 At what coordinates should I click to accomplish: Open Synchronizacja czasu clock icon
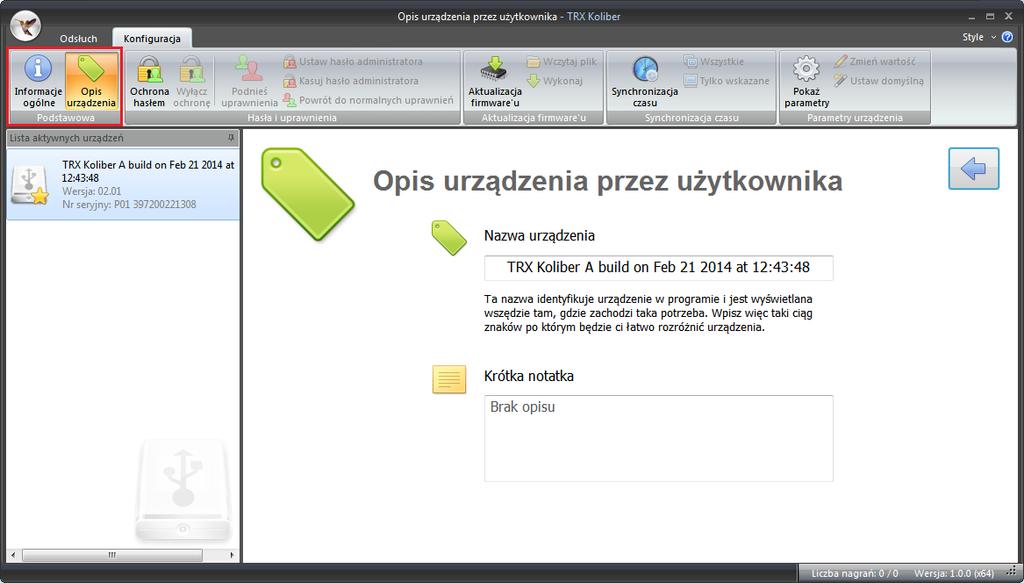[645, 81]
